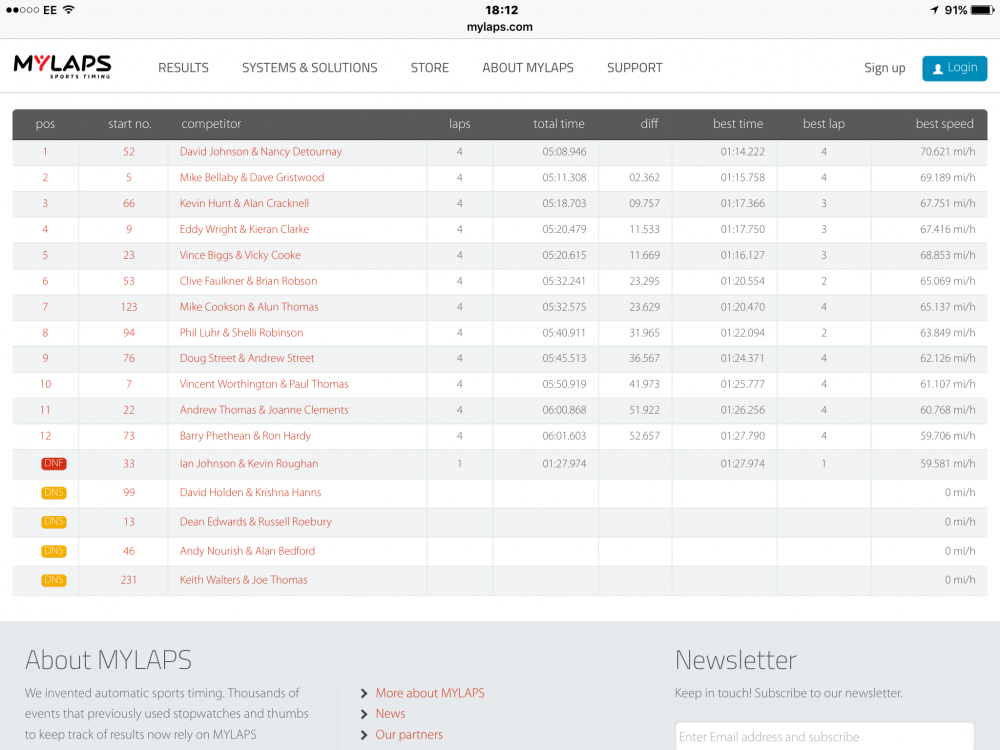Screen dimensions: 1000x750
Task: Click diff value 02.362
Action: pos(644,177)
